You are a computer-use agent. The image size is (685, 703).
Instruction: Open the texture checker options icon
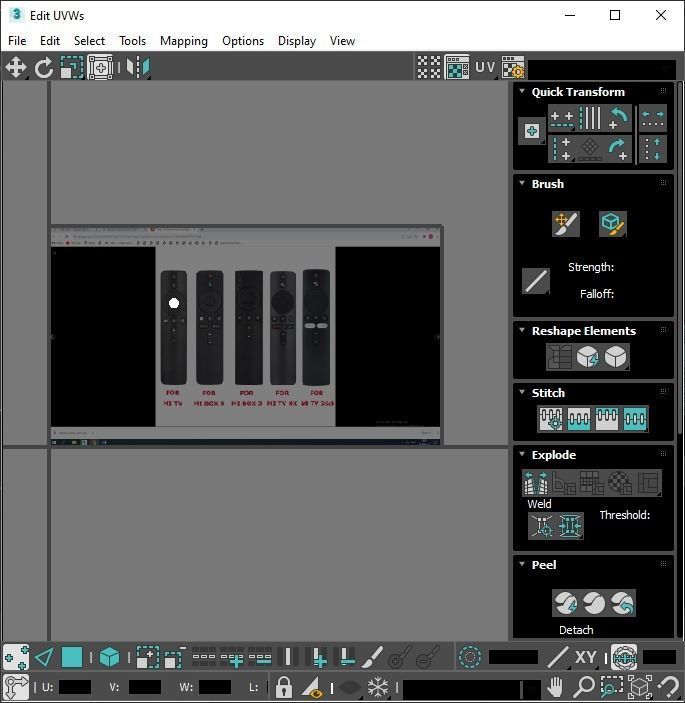(513, 67)
